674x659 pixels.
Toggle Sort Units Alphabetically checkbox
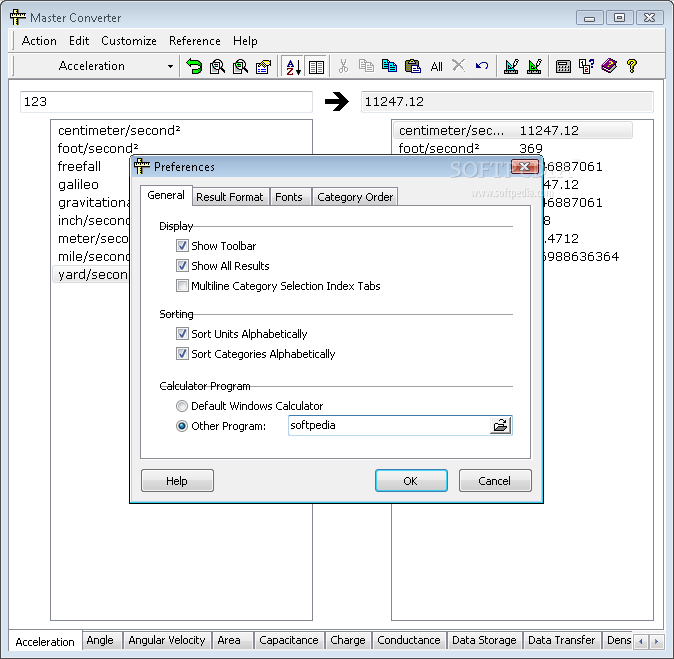pyautogui.click(x=182, y=334)
